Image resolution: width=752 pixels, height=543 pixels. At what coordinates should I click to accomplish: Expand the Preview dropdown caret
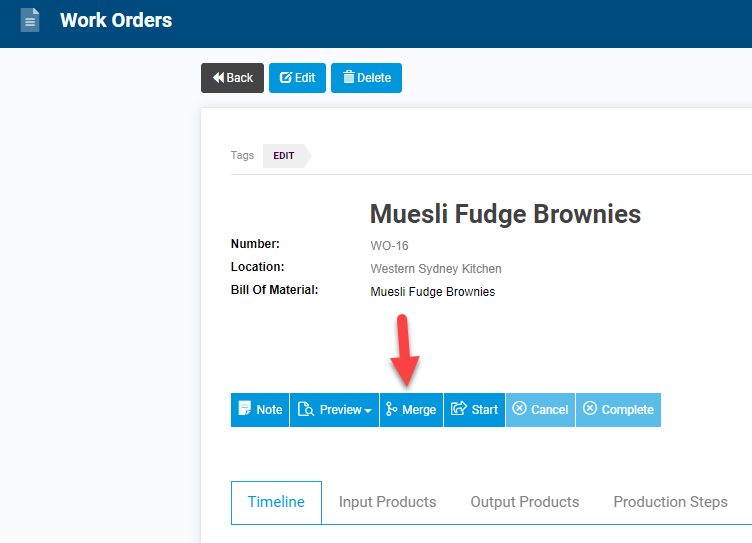pyautogui.click(x=368, y=411)
